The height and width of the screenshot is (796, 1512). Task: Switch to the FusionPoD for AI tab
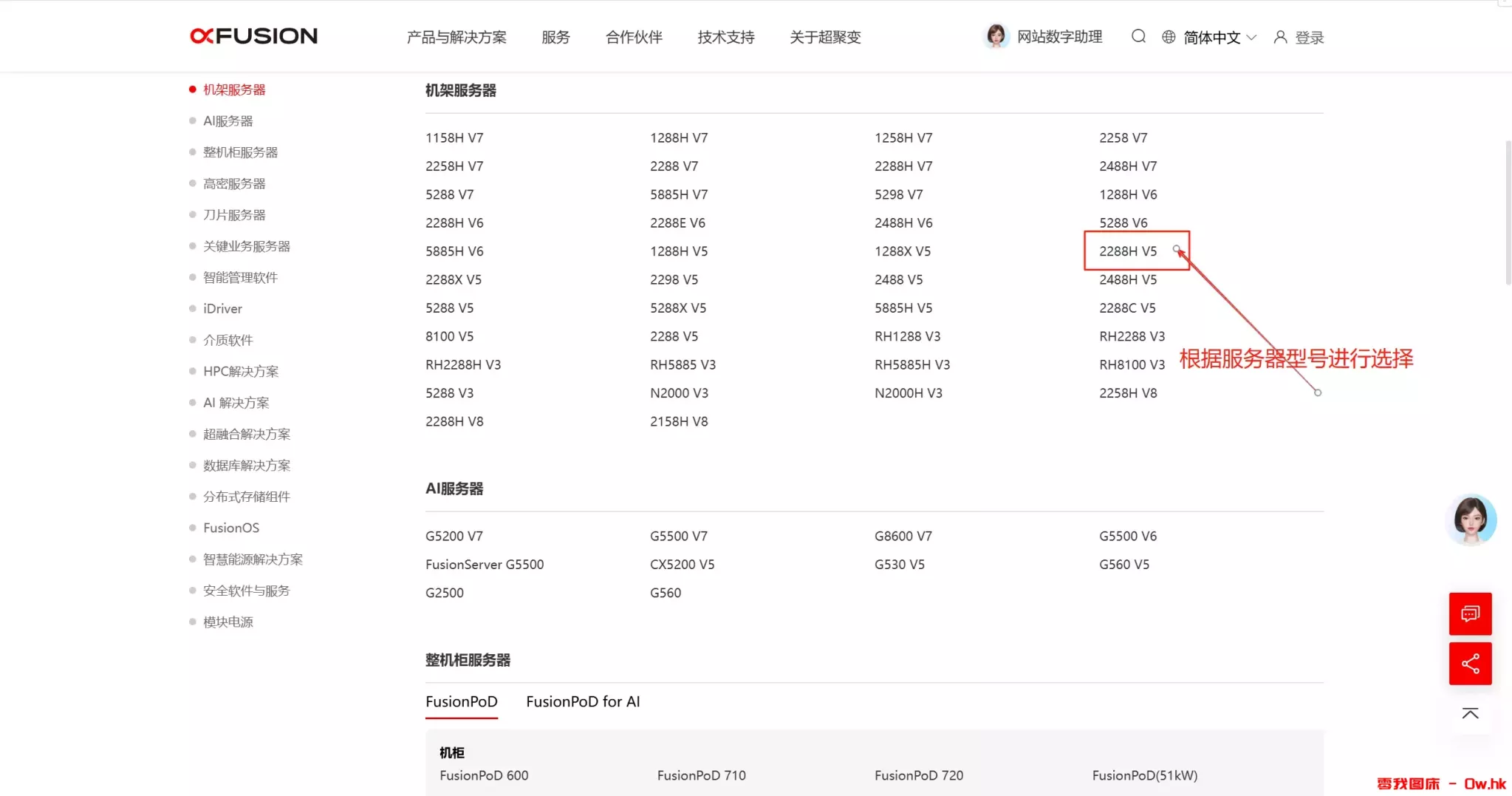[x=583, y=701]
